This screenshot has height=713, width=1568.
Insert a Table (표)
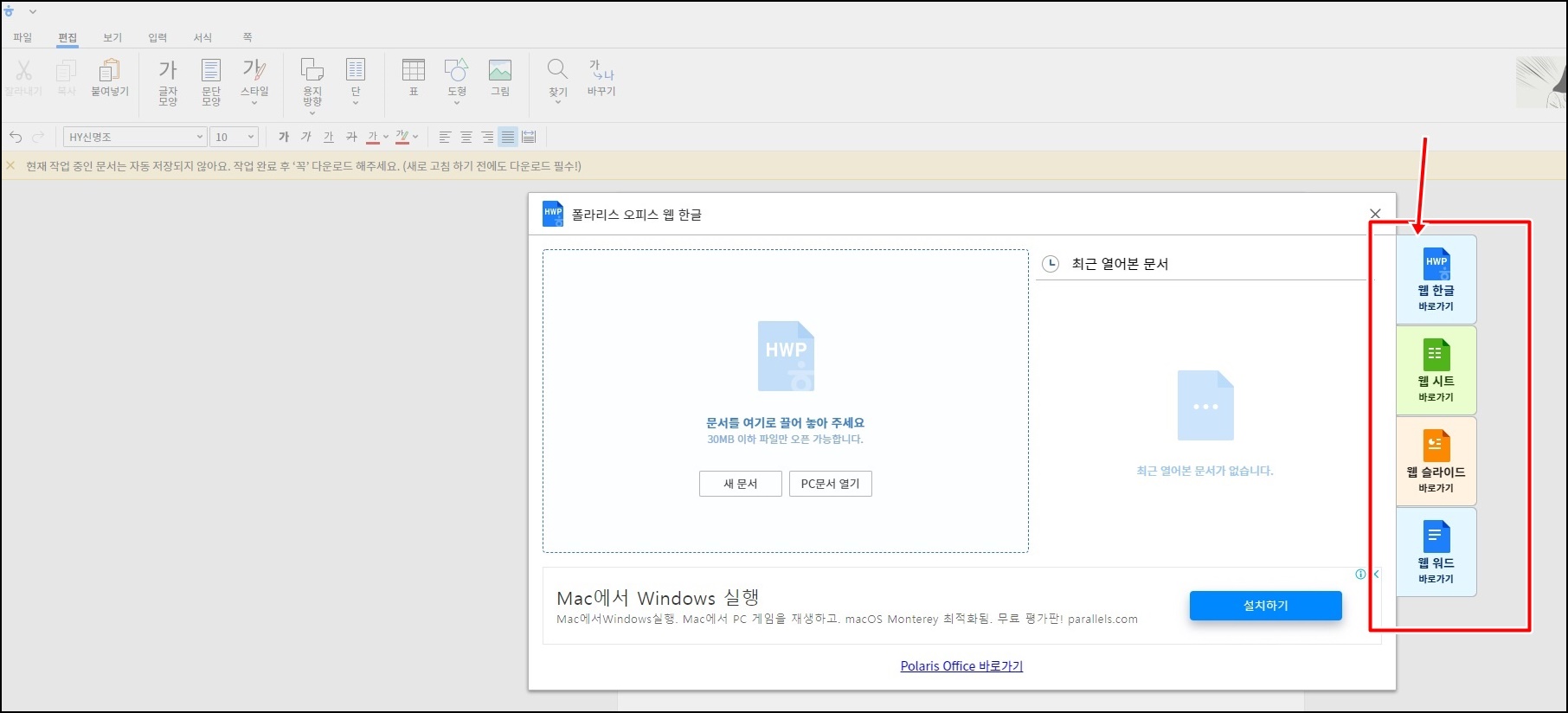click(x=414, y=78)
